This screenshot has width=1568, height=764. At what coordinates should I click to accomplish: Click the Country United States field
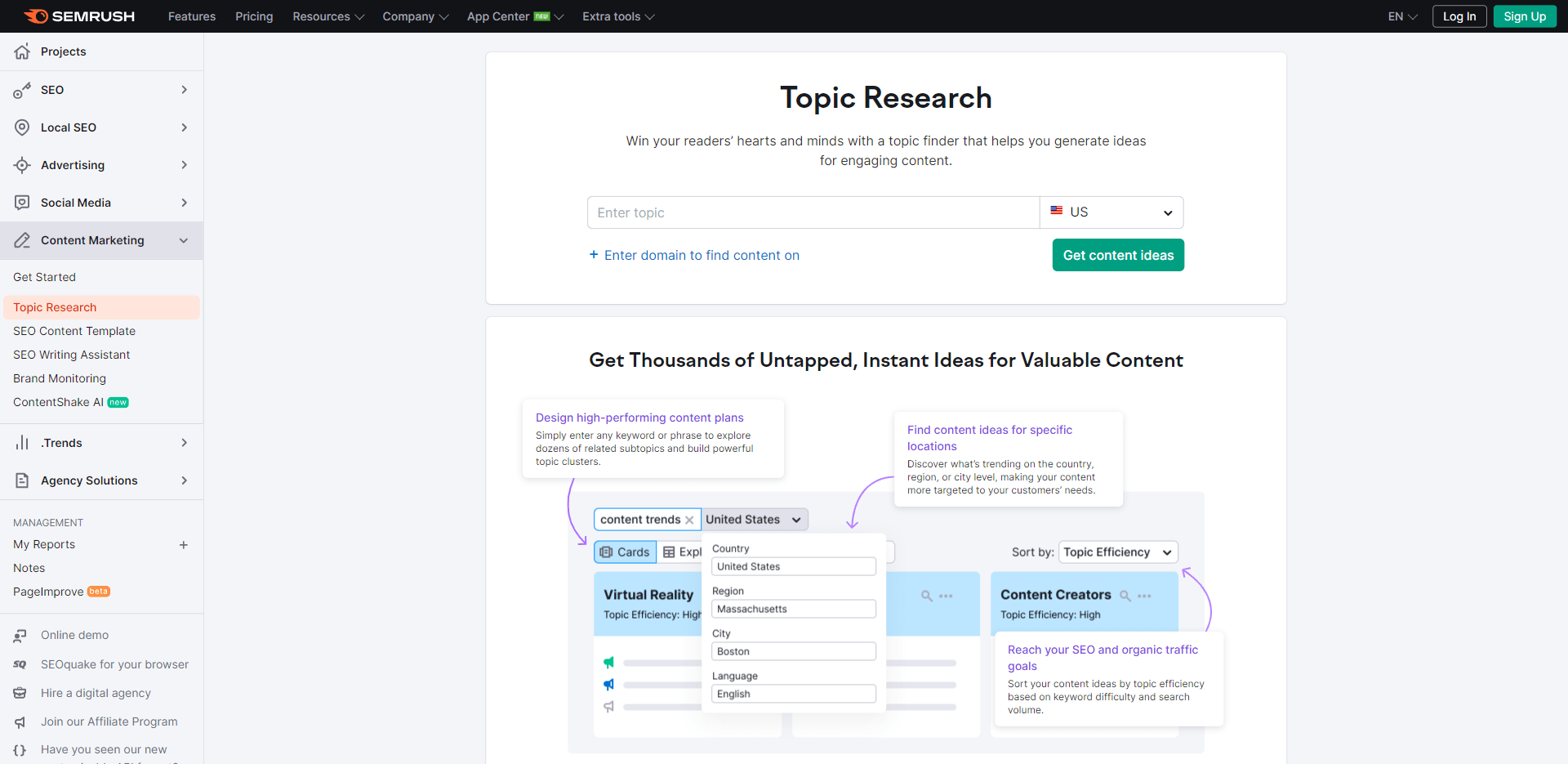(x=794, y=566)
